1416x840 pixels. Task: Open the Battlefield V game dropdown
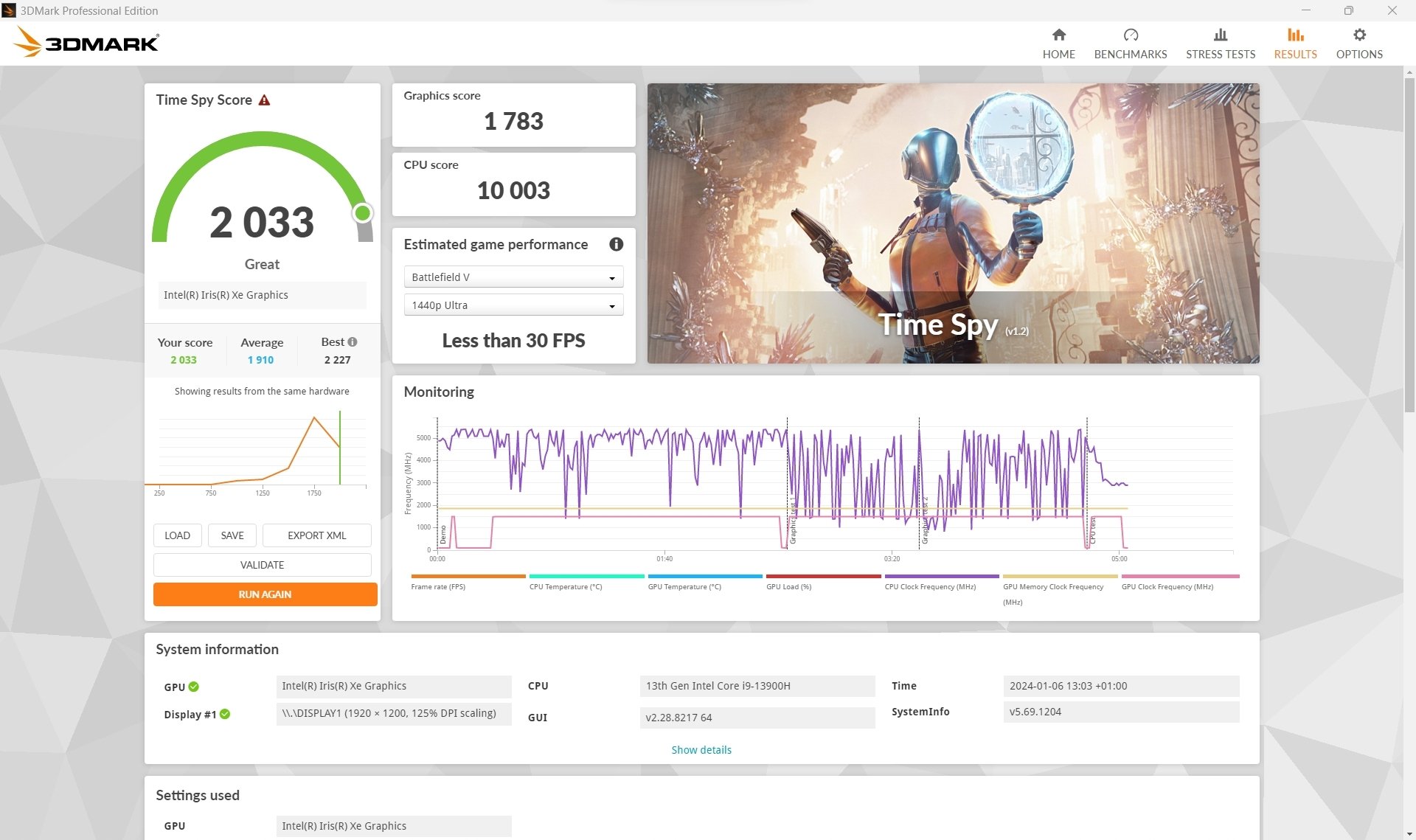click(x=513, y=277)
